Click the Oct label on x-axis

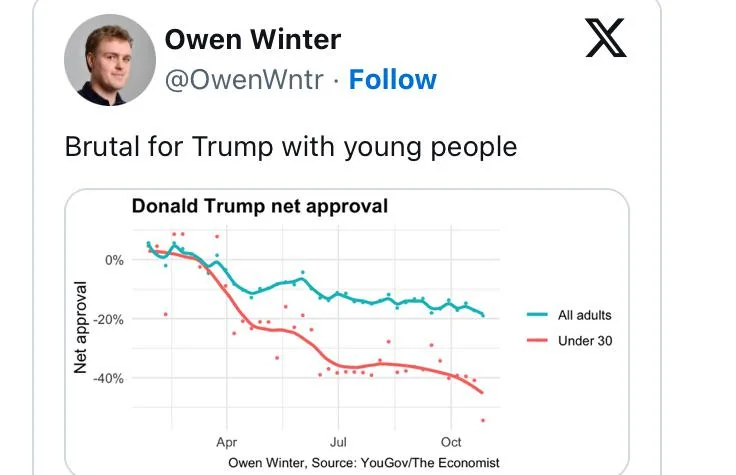point(451,441)
